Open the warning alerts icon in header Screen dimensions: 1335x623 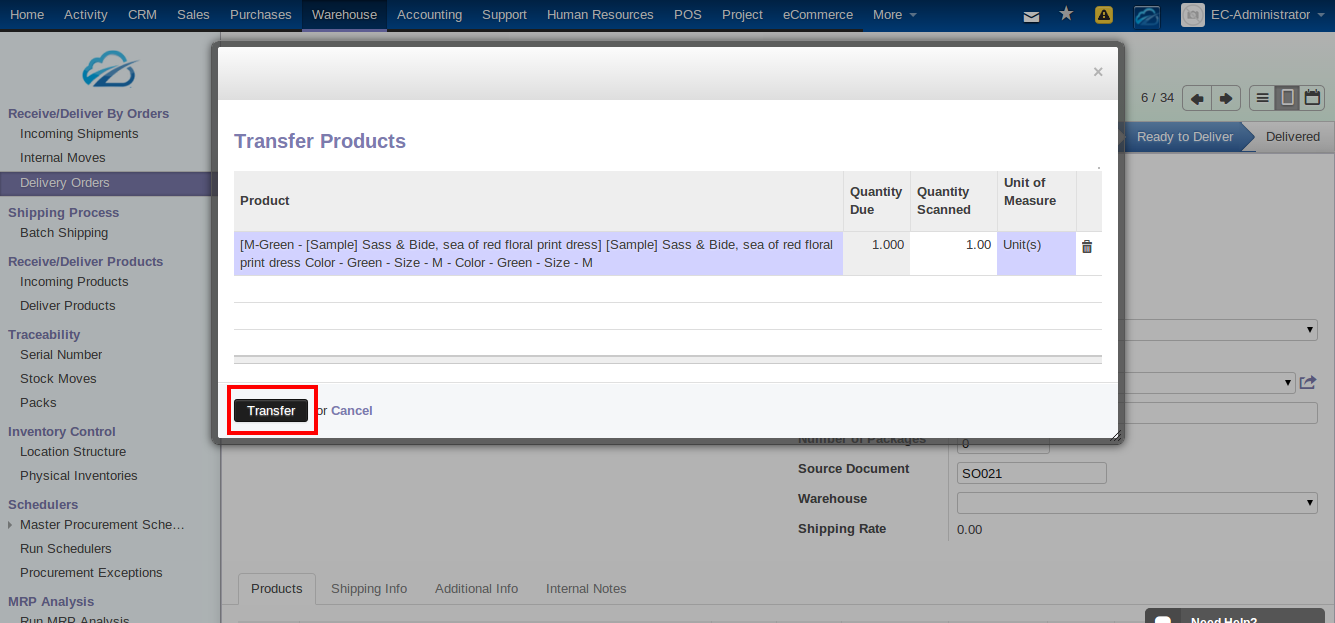point(1103,15)
